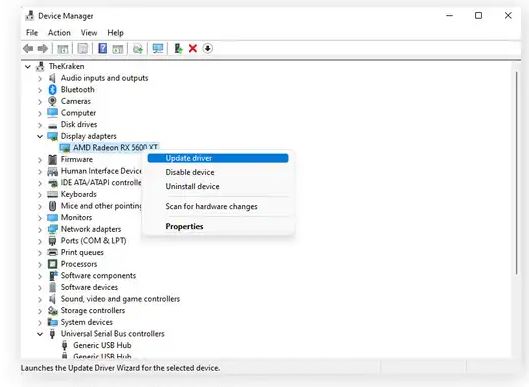Click the circular down-arrow toolbar icon

208,49
